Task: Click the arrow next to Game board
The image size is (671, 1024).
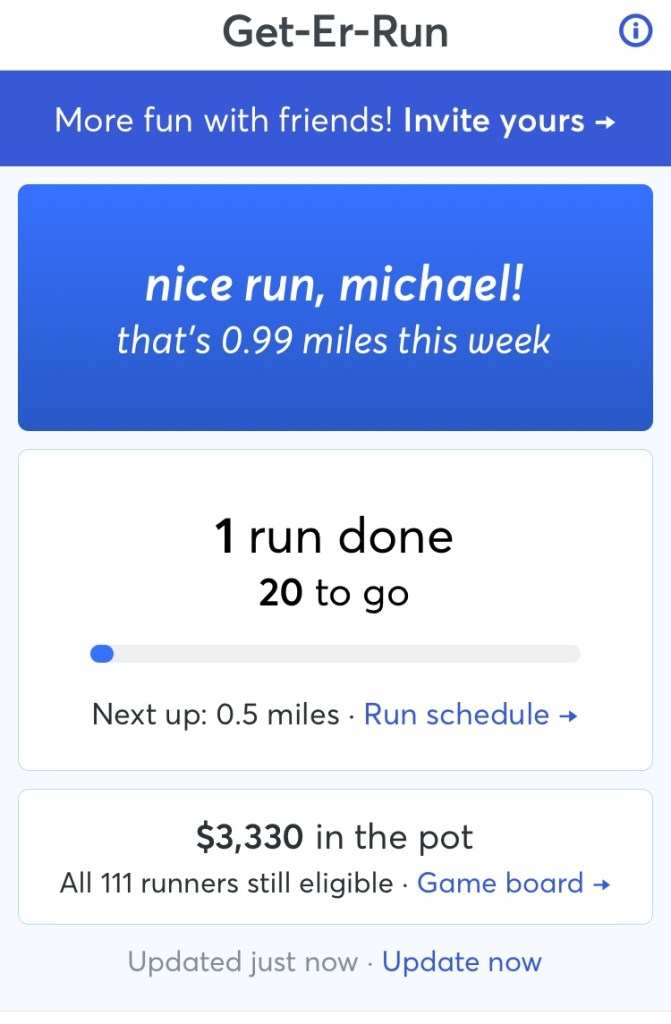Action: 601,884
